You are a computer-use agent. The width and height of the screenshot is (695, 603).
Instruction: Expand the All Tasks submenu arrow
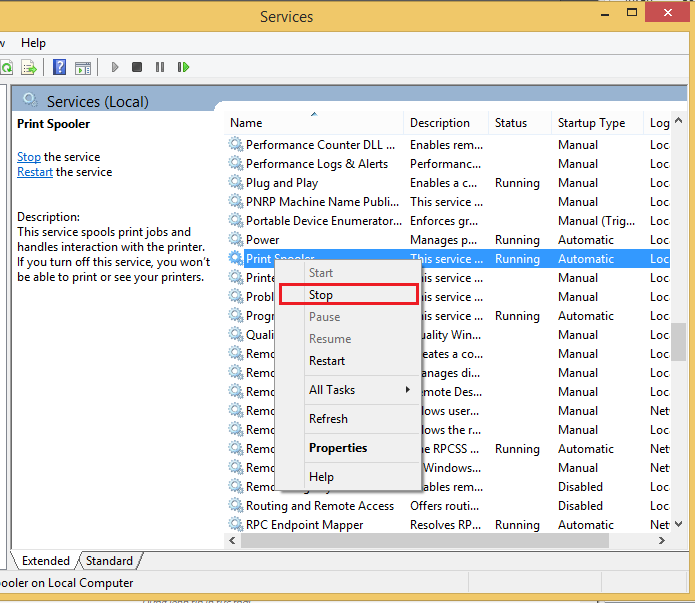tap(407, 390)
